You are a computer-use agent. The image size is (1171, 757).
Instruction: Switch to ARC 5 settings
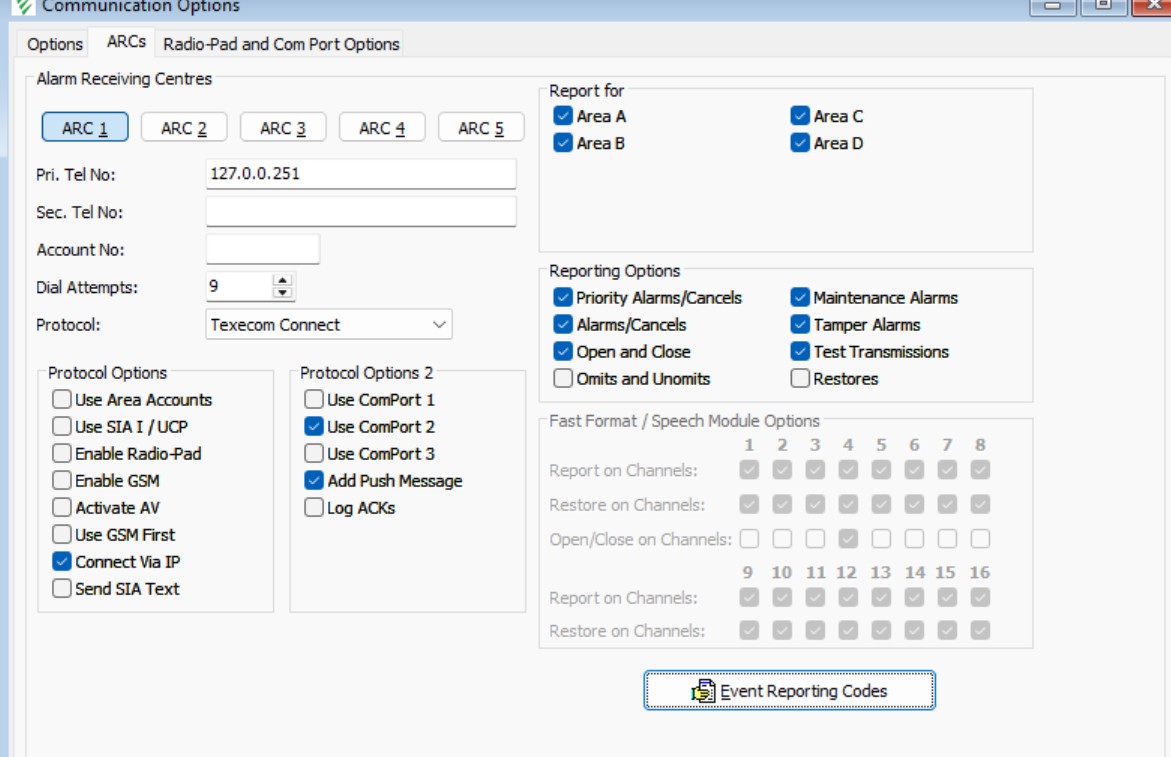481,128
